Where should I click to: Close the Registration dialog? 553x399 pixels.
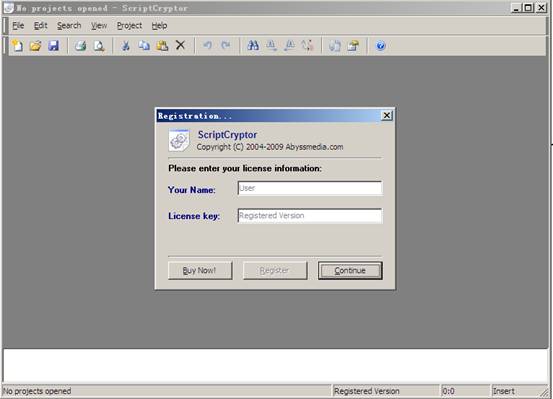[x=387, y=115]
